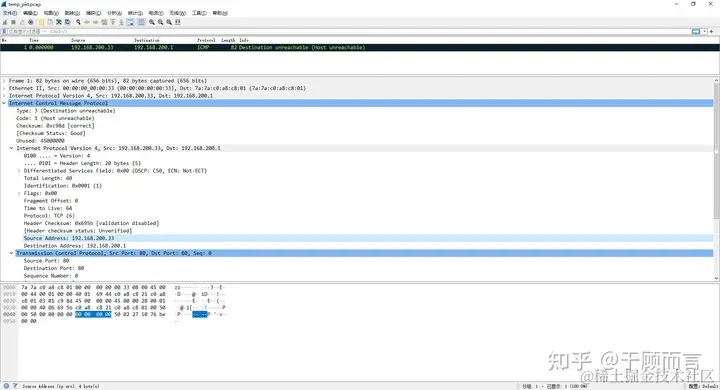Open the 分析(A) menu
Screen dimensions: 720x390
[114, 13]
